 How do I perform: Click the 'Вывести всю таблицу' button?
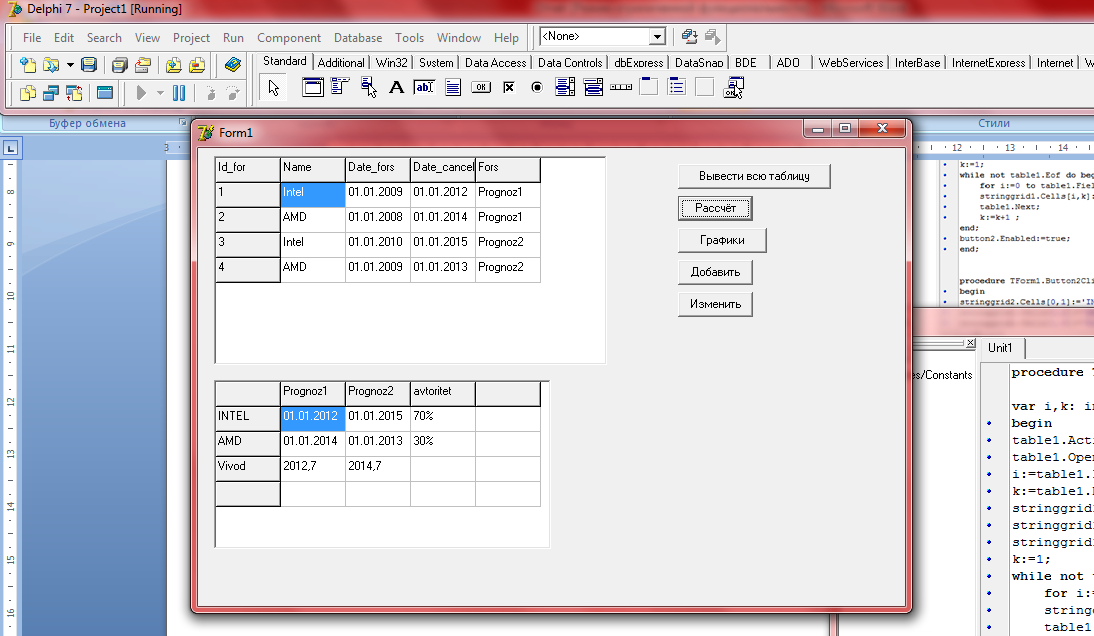[754, 176]
